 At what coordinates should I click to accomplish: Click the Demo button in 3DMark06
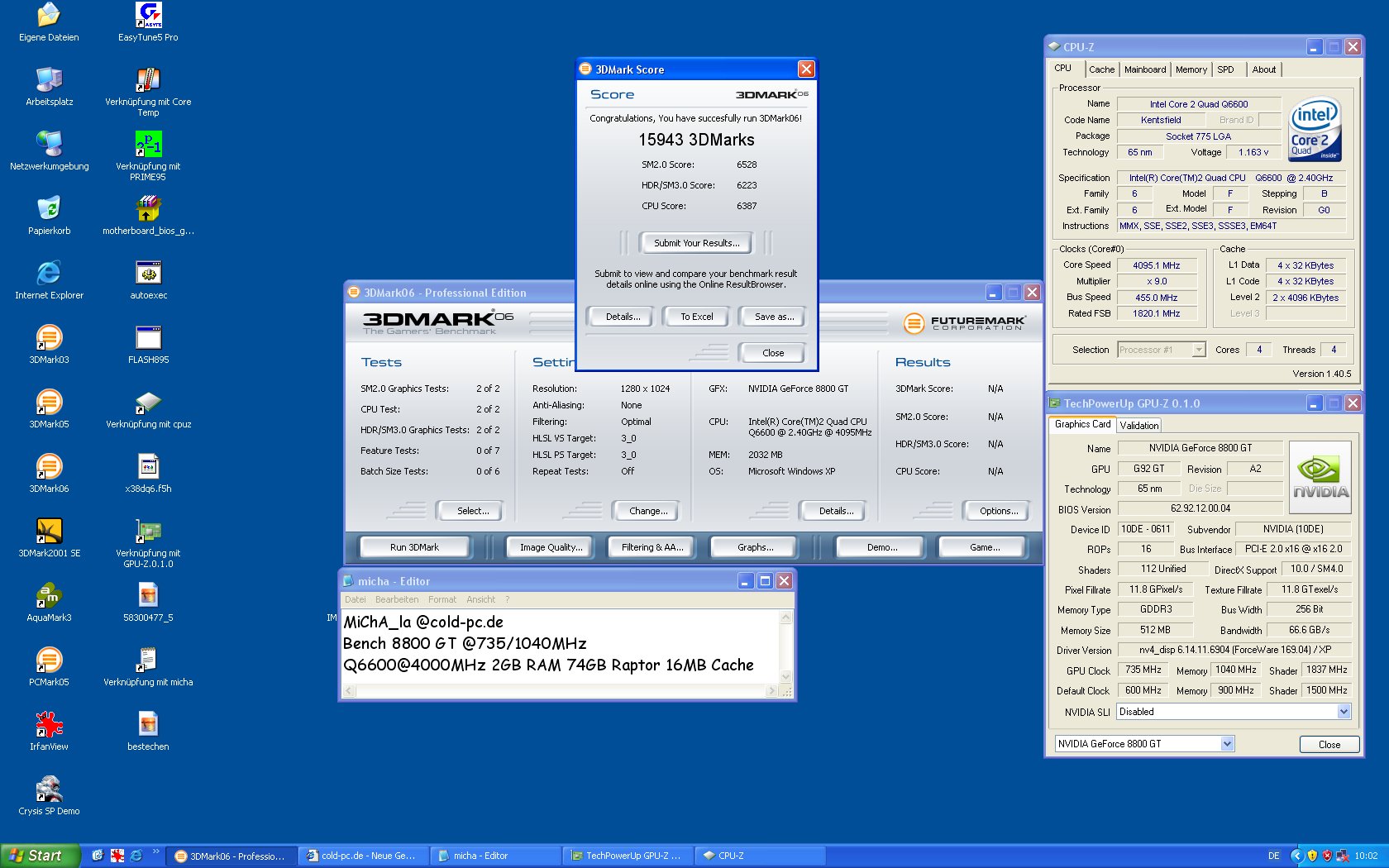pyautogui.click(x=882, y=547)
